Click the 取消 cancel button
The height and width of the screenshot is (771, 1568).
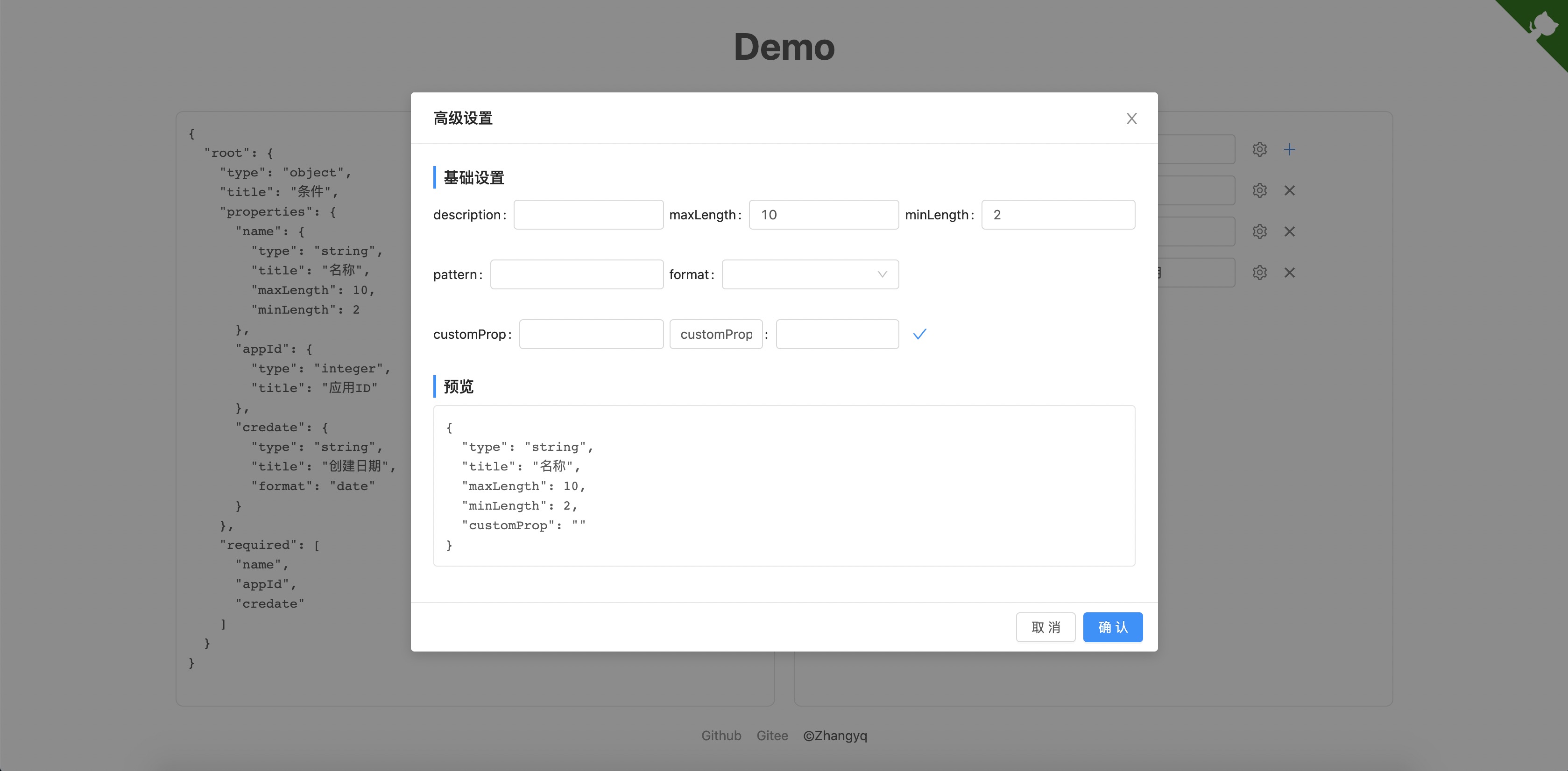(1045, 627)
